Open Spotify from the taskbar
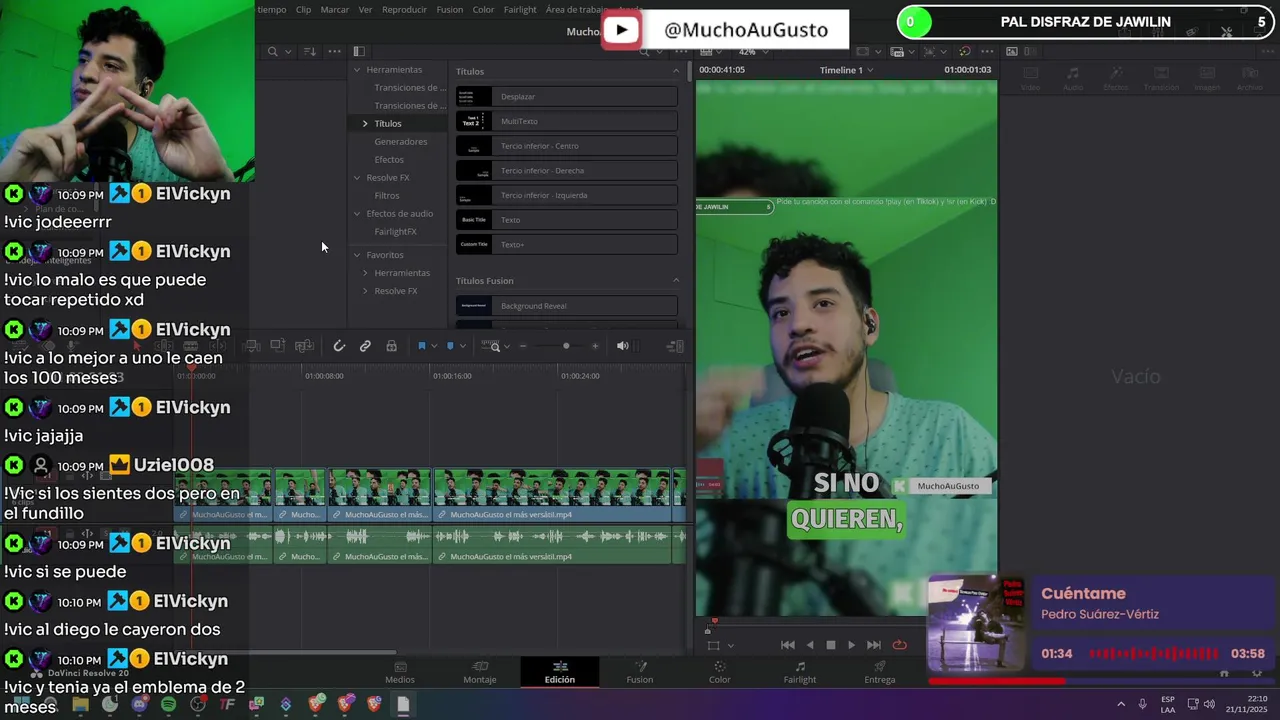1280x720 pixels. pyautogui.click(x=168, y=704)
